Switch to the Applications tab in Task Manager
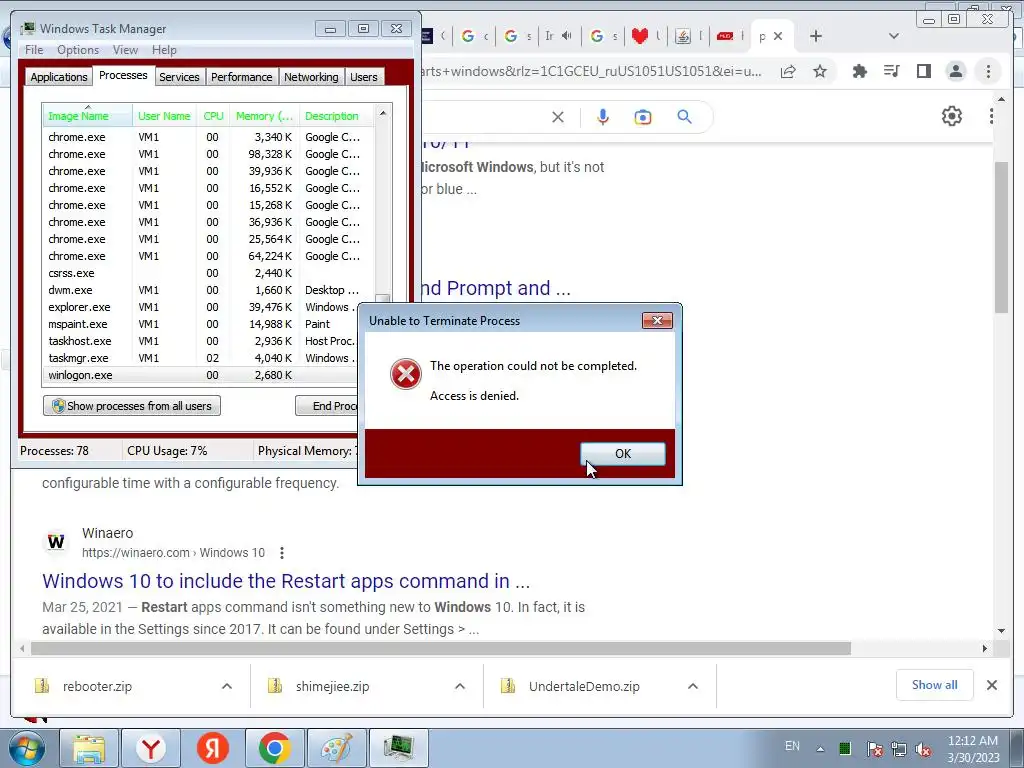The height and width of the screenshot is (768, 1024). click(59, 77)
